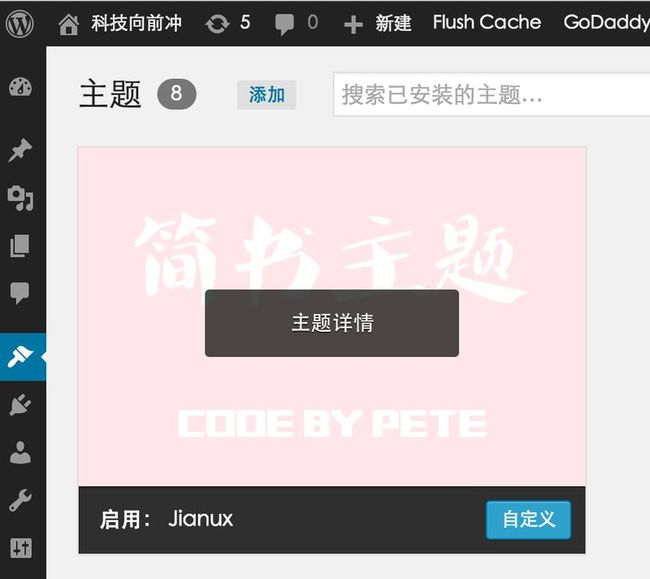This screenshot has height=579, width=650.
Task: Open Pages icon in sidebar
Action: pos(19,246)
